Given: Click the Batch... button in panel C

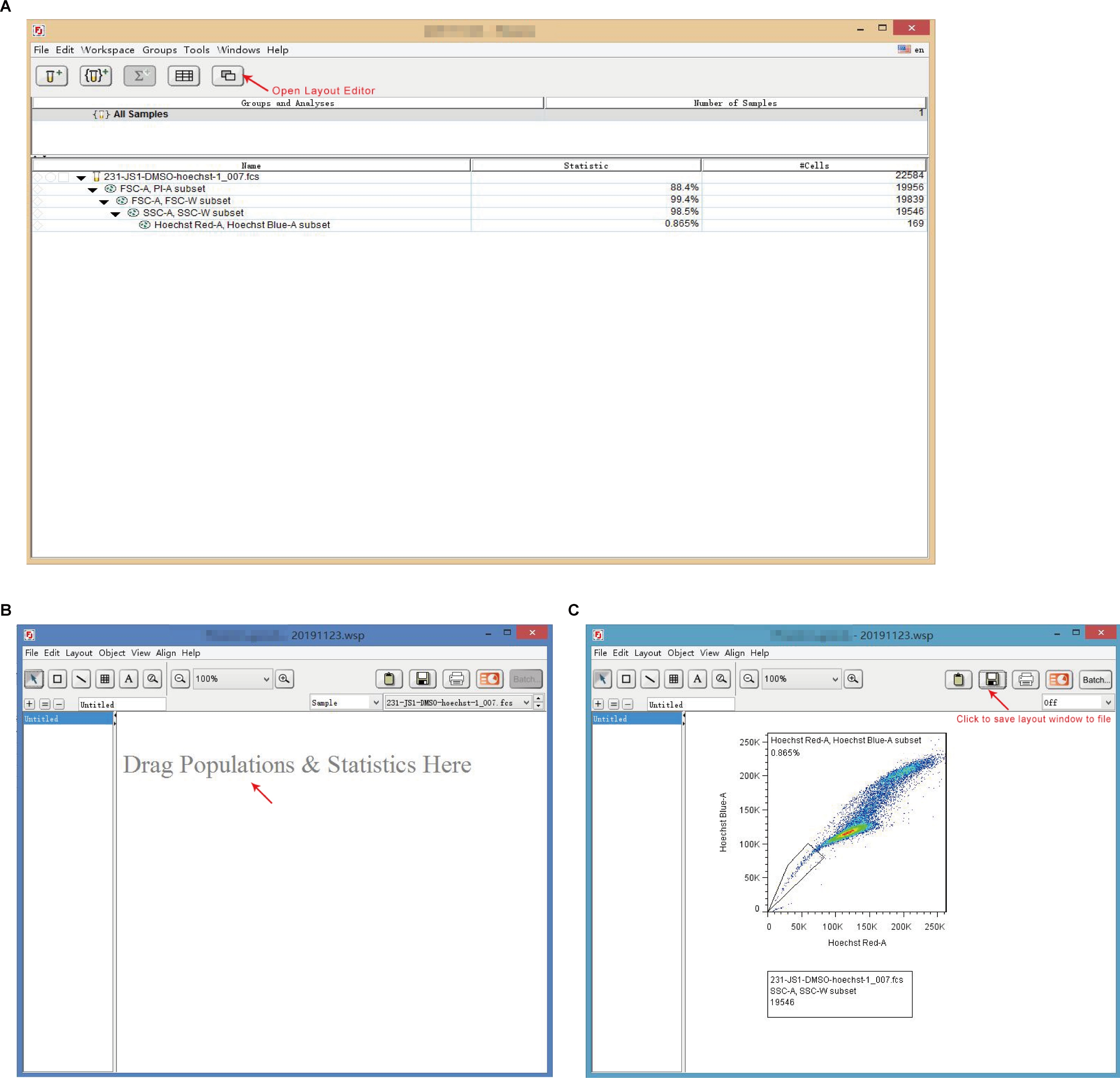Looking at the screenshot, I should click(1095, 679).
